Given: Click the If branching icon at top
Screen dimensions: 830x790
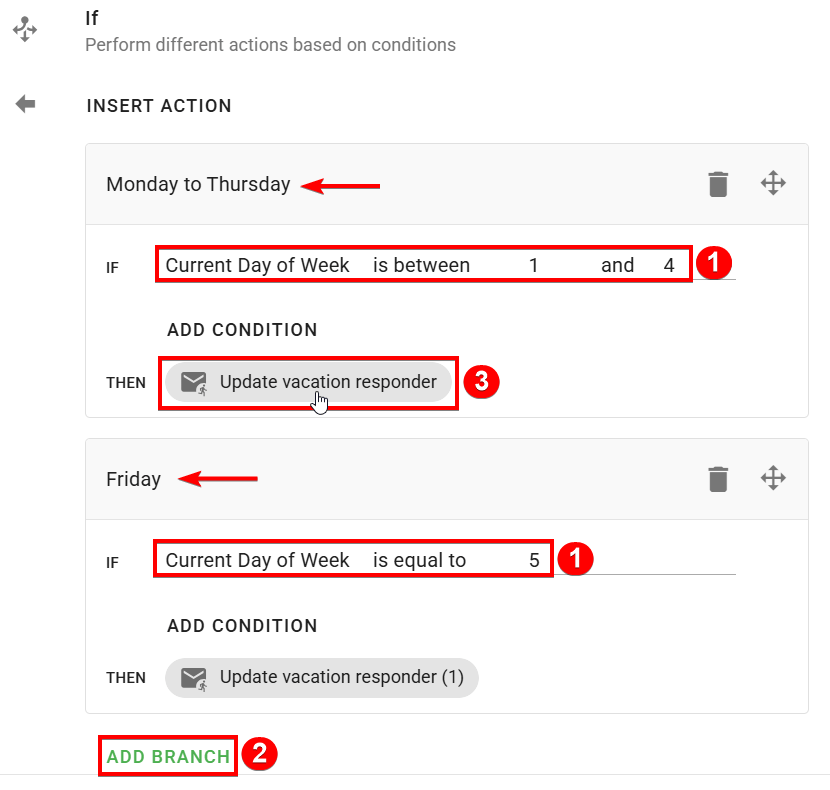Looking at the screenshot, I should (25, 29).
